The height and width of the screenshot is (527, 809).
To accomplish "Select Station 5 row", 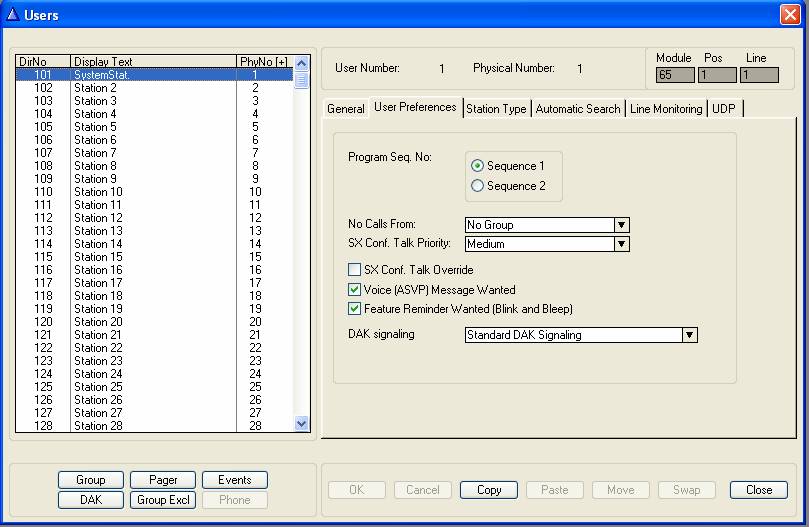I will pyautogui.click(x=154, y=126).
